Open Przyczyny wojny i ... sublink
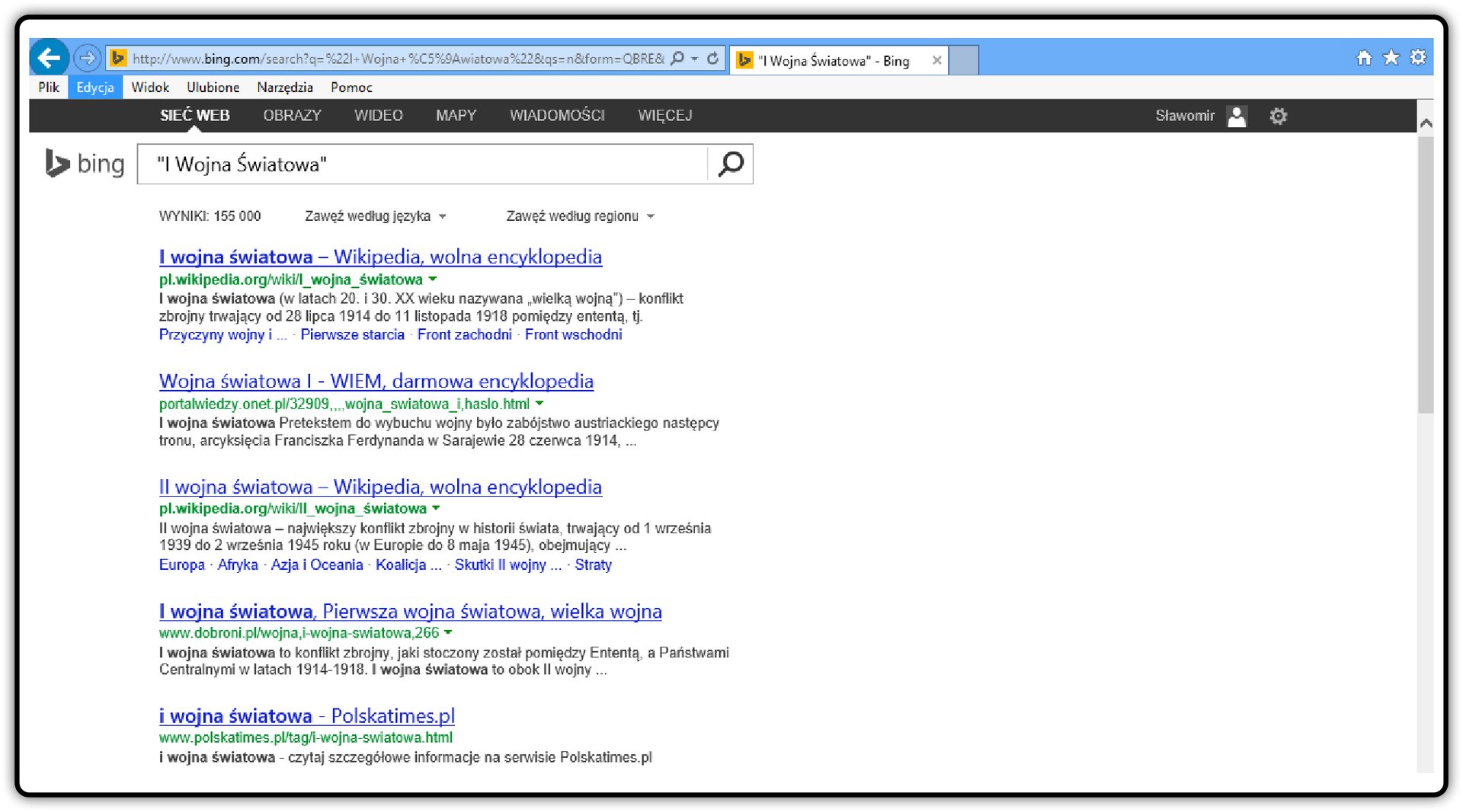The width and height of the screenshot is (1463, 812). tap(222, 334)
